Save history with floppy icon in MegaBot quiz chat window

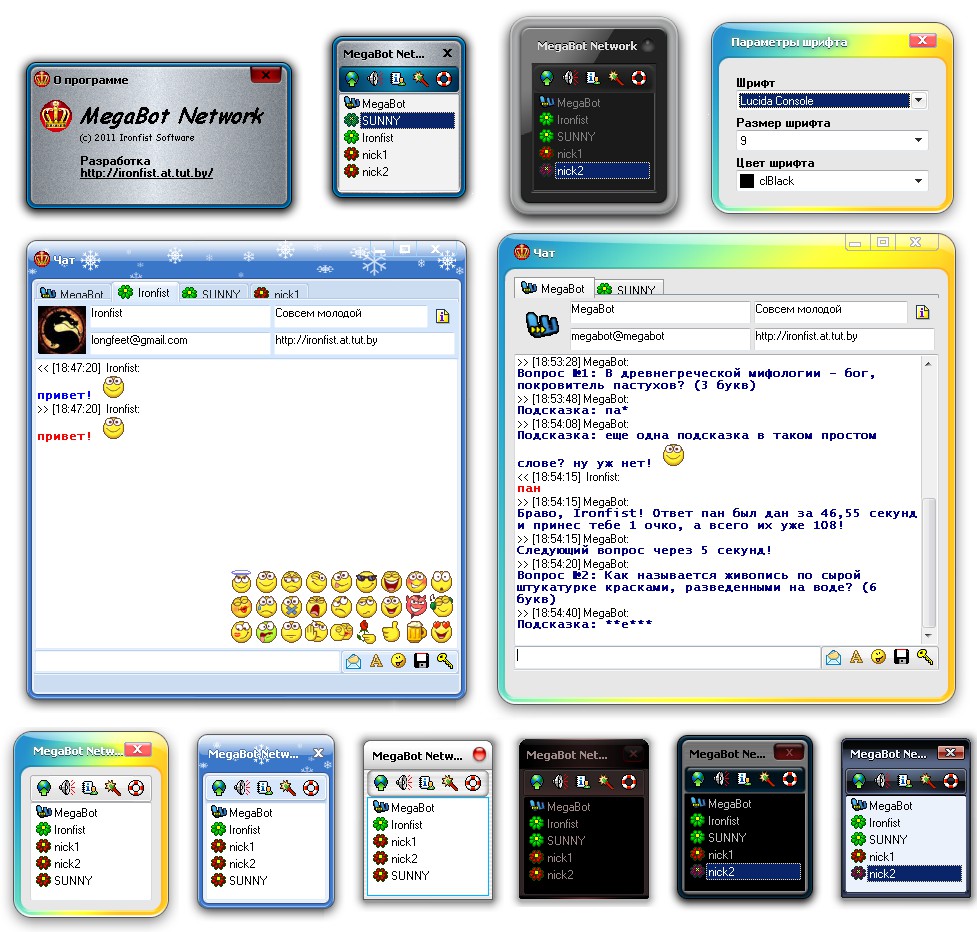(x=902, y=657)
